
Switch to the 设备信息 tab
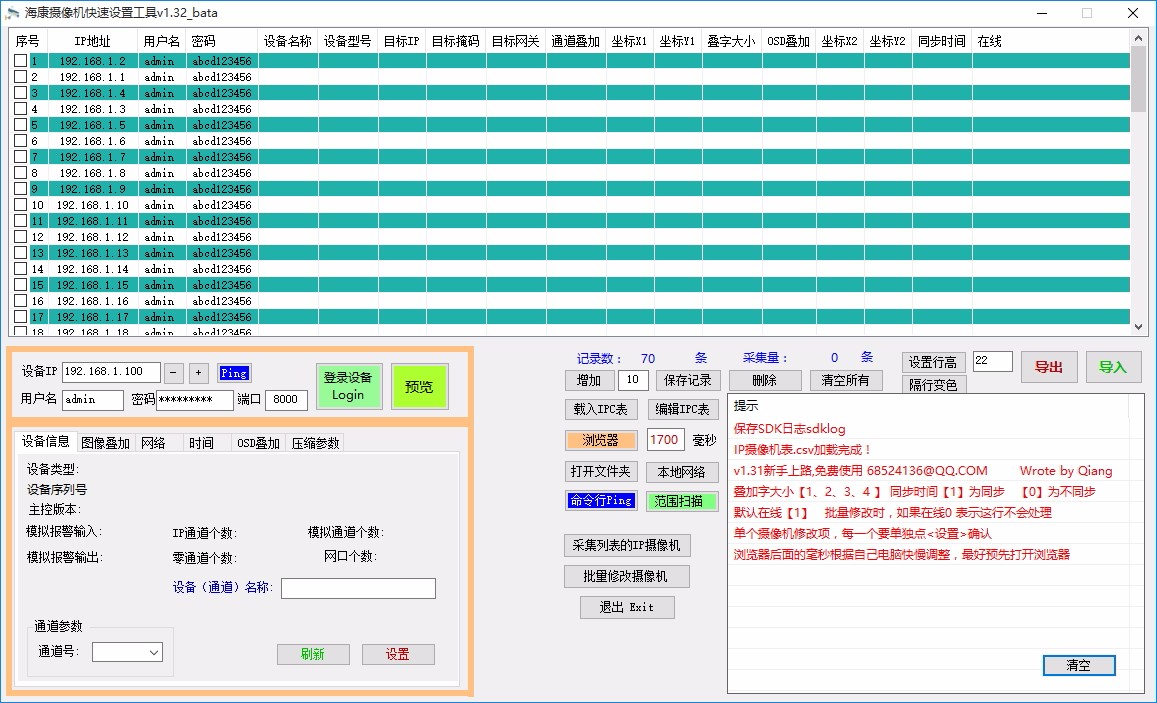pos(45,441)
